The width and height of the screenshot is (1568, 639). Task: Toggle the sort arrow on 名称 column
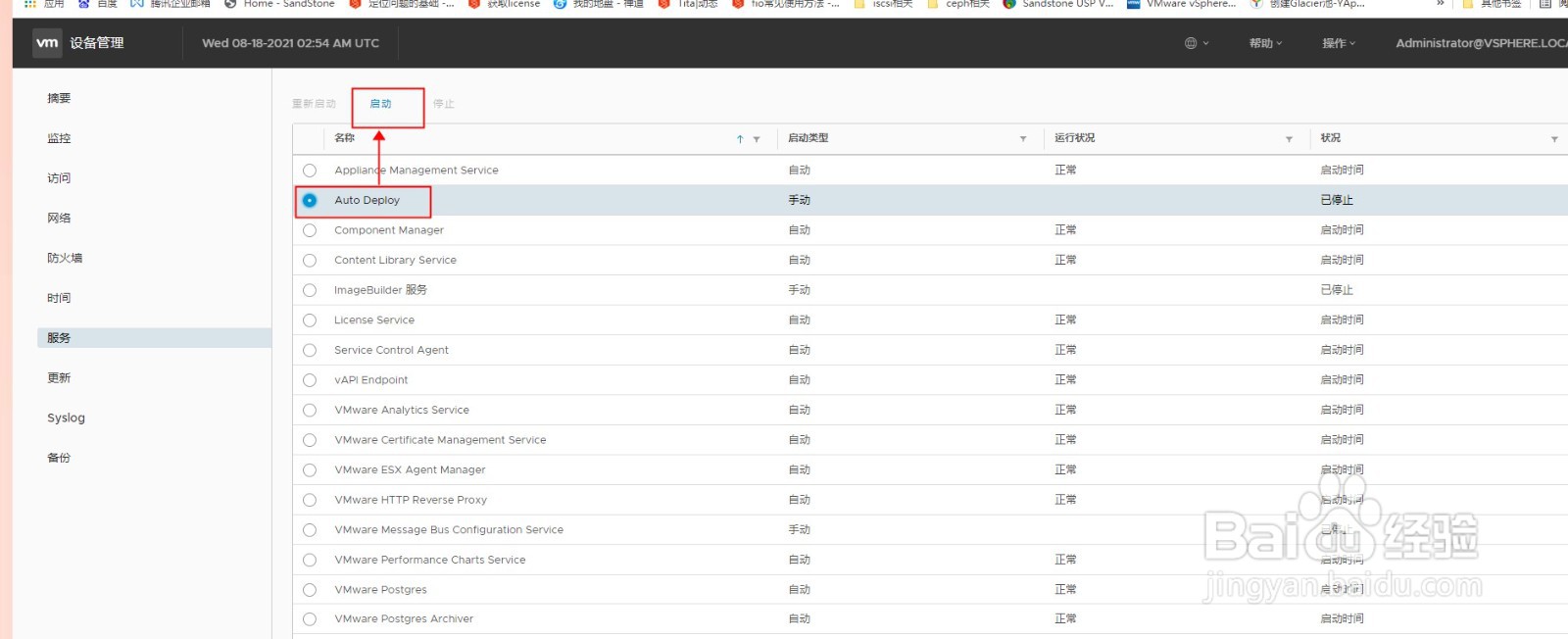point(740,139)
